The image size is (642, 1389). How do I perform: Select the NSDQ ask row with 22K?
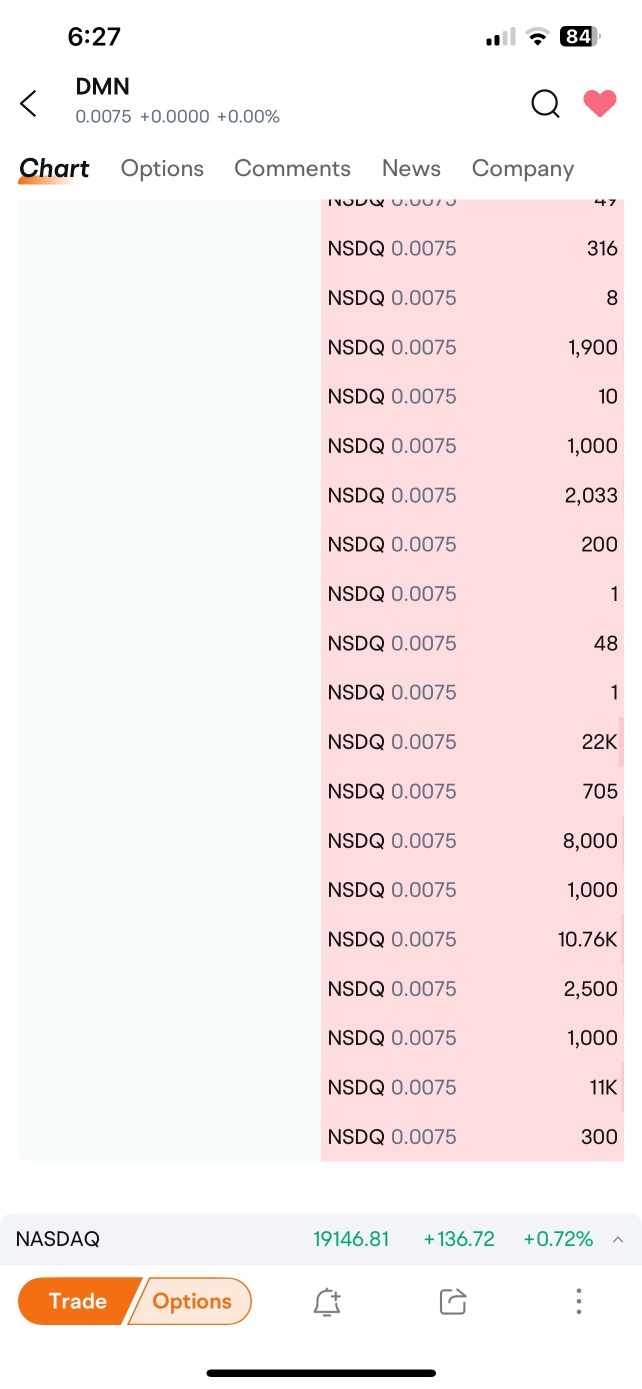[472, 742]
